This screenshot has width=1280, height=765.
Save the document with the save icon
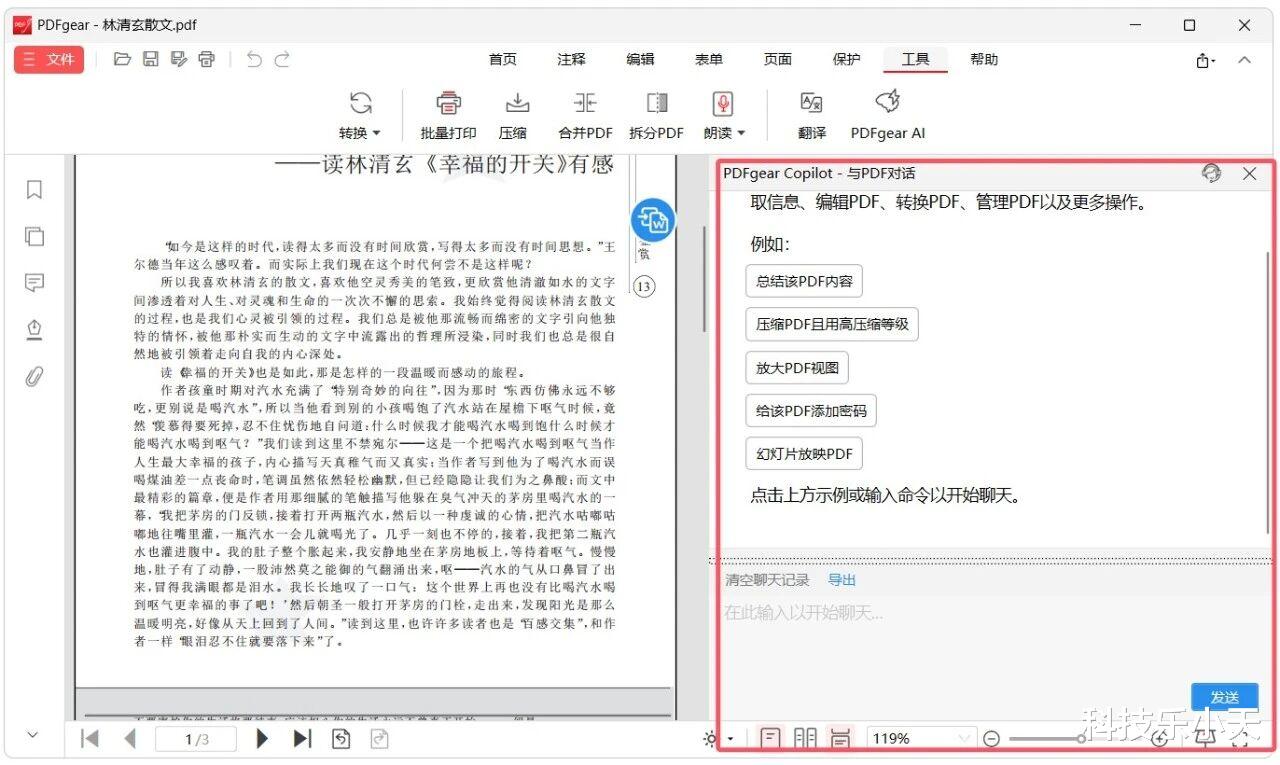point(150,59)
